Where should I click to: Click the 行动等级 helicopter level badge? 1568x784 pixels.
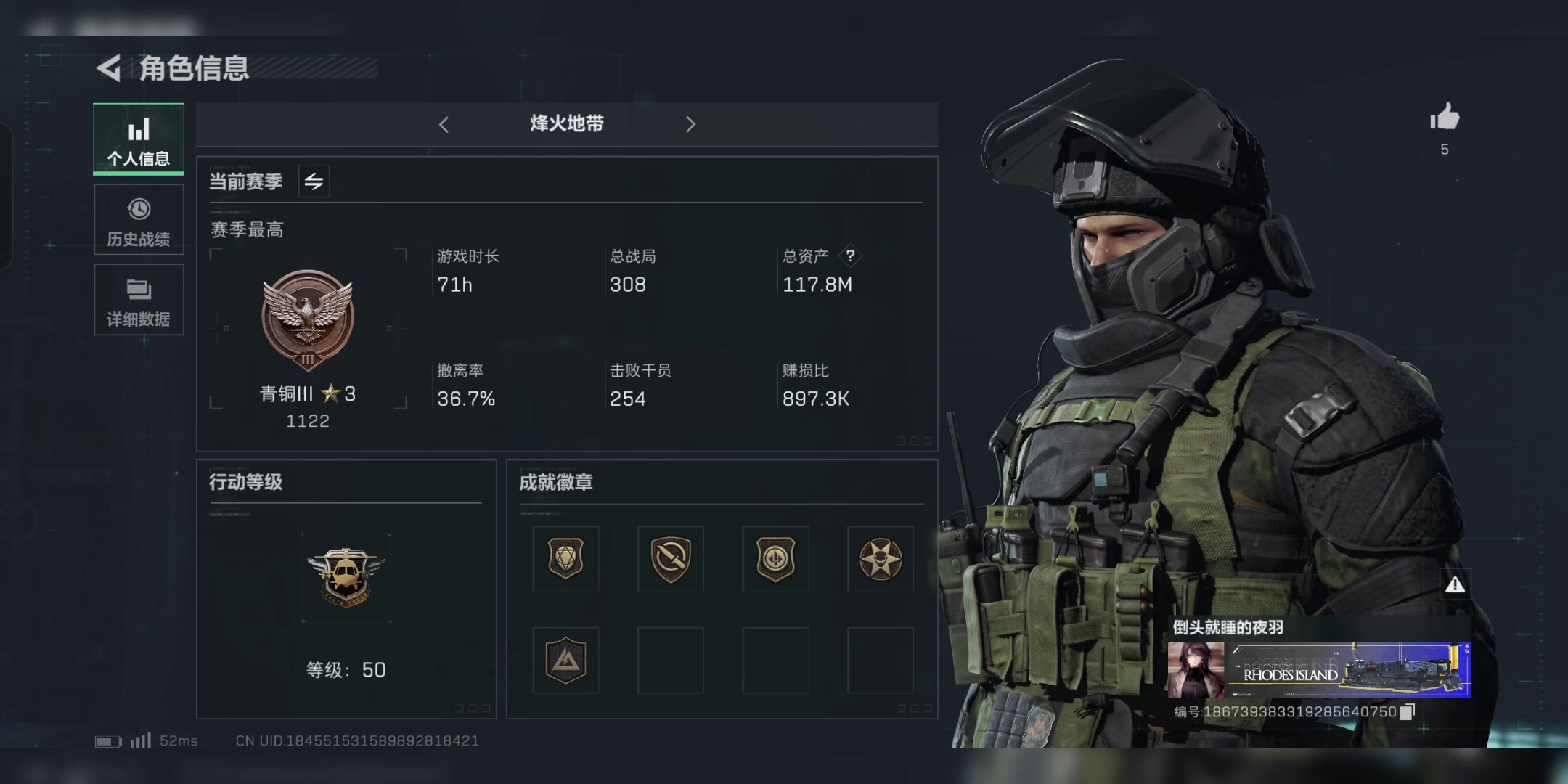[346, 578]
